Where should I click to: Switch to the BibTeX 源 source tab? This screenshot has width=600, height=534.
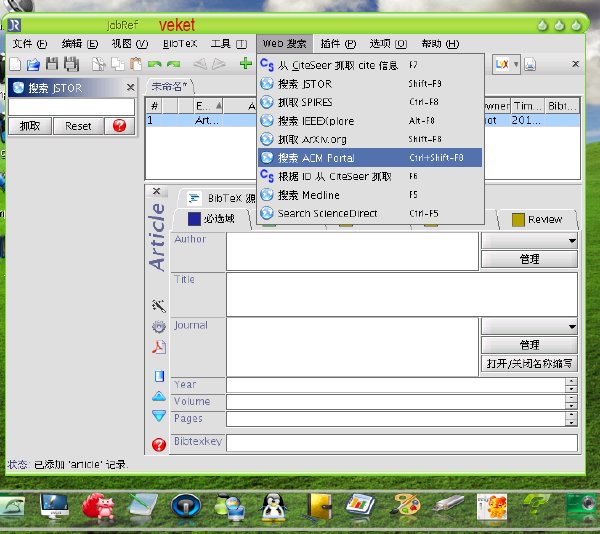(x=218, y=198)
